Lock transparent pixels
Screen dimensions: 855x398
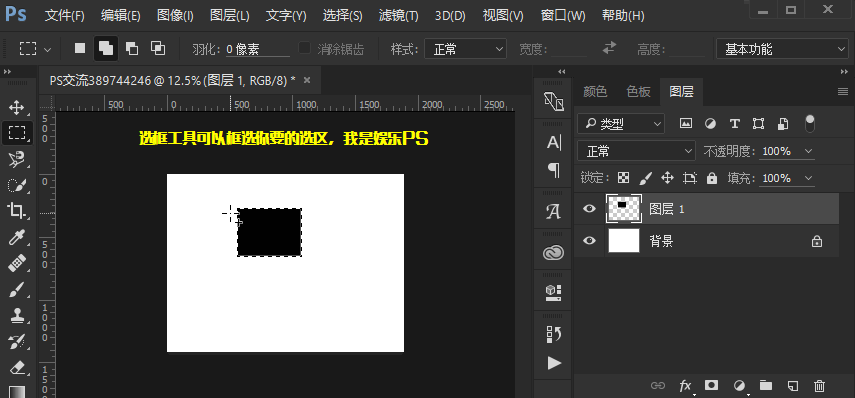point(624,178)
